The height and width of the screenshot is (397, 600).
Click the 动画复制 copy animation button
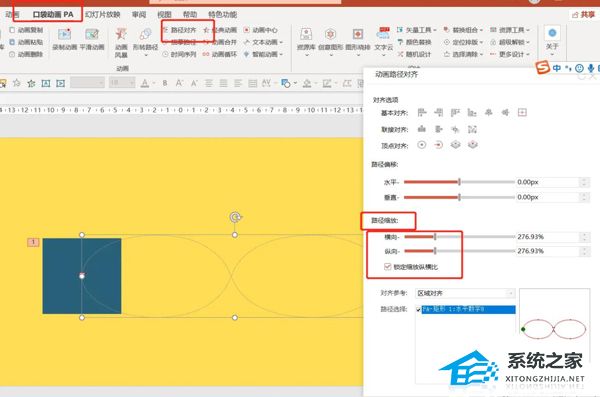[x=27, y=30]
